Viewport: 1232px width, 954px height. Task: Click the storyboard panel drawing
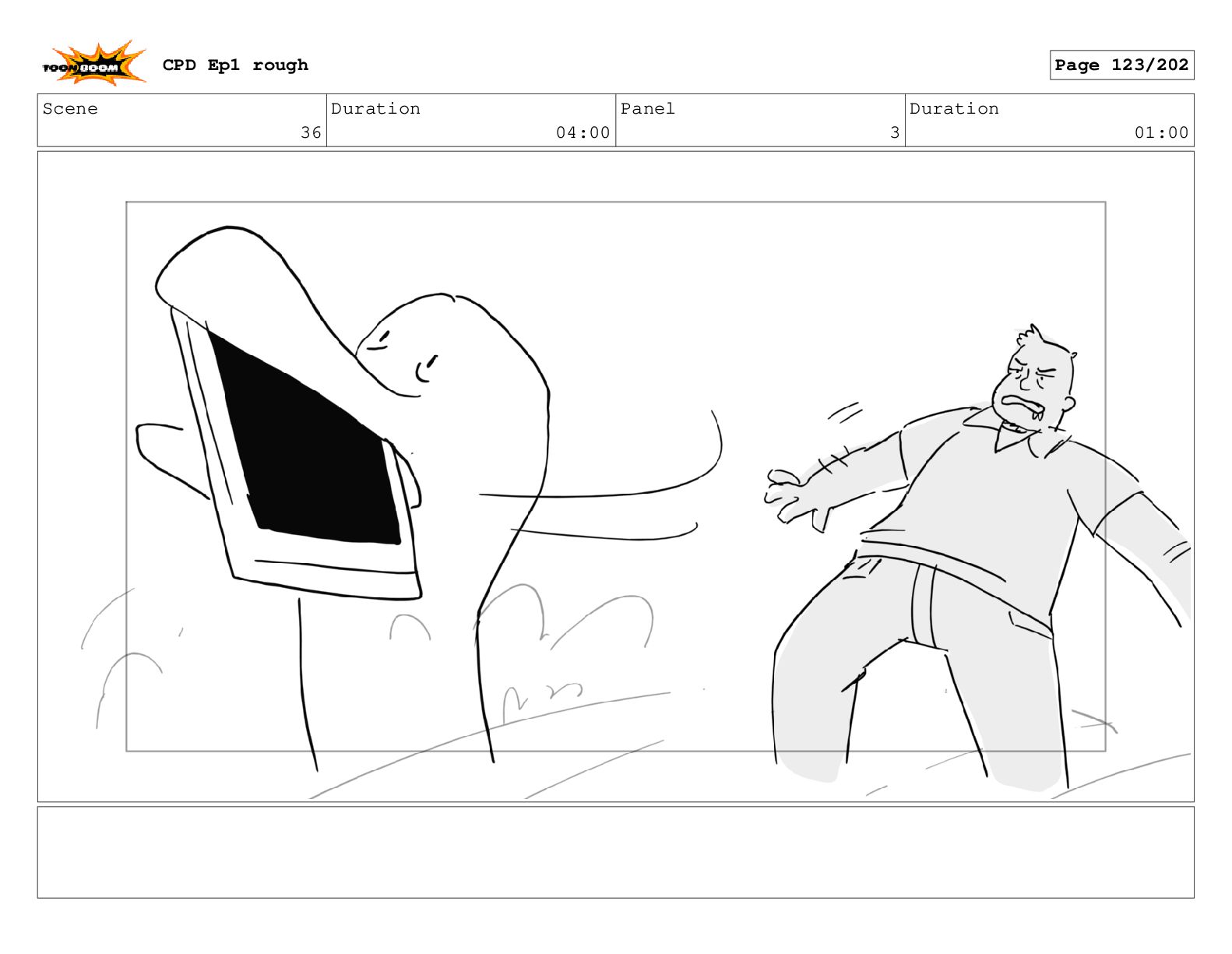pos(615,477)
